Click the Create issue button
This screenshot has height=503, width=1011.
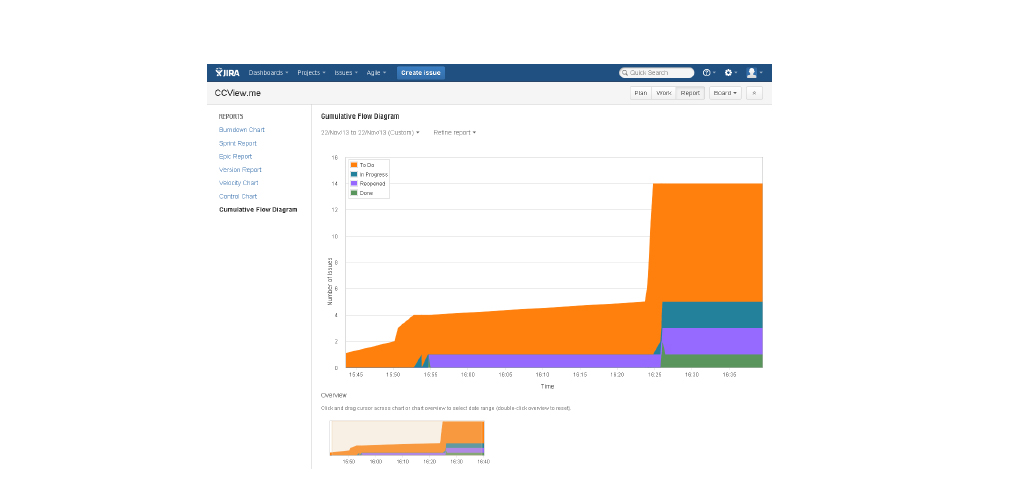click(x=421, y=73)
